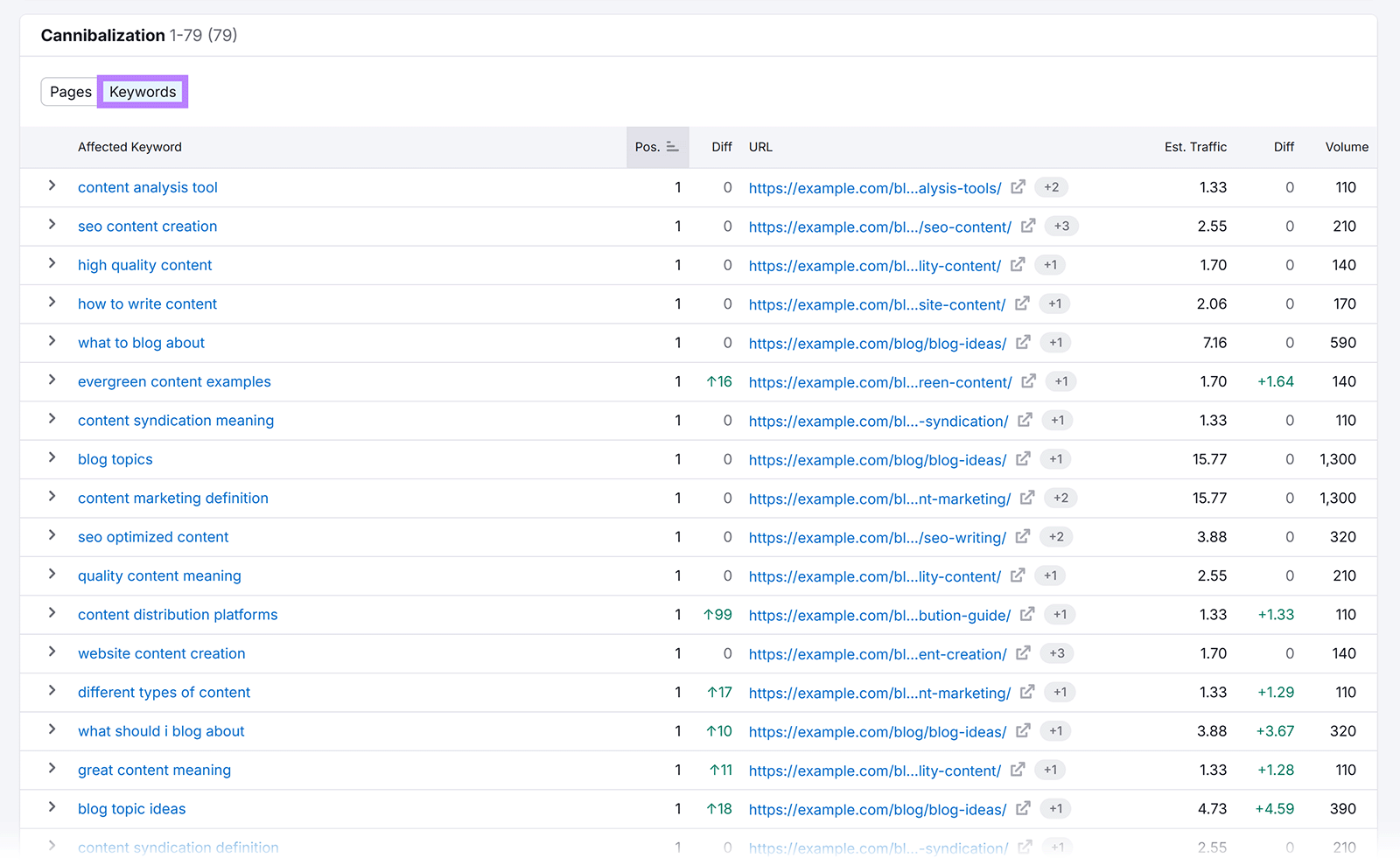Click the +2 badge beside the analysis-tools URL

1051,187
